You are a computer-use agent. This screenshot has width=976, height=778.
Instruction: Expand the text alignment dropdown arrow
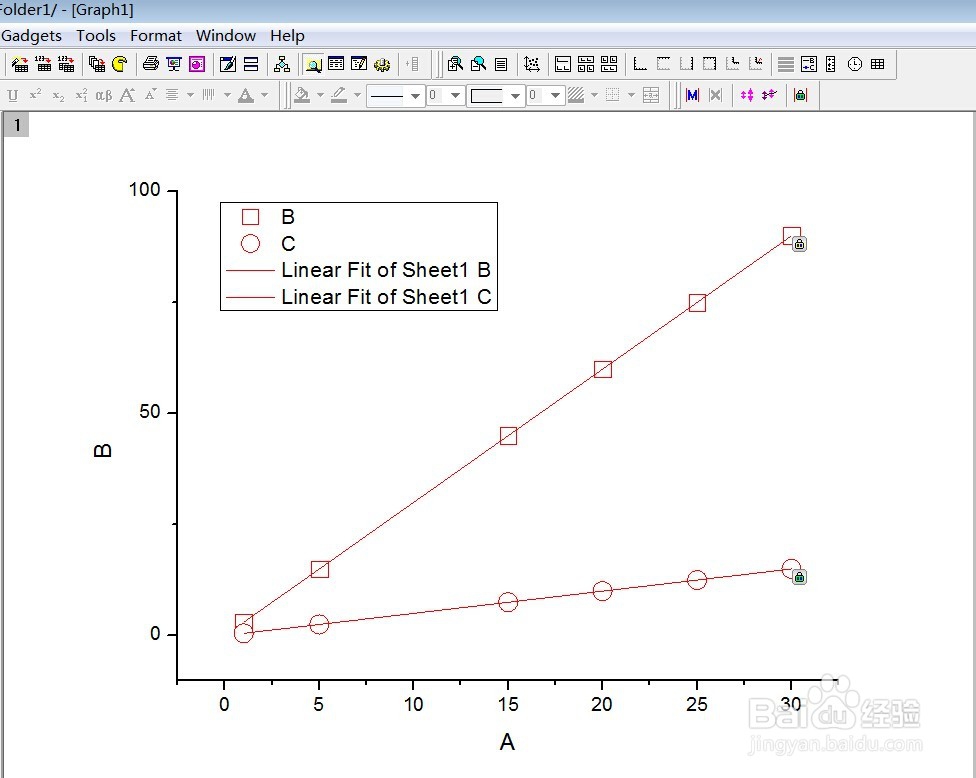click(x=190, y=95)
